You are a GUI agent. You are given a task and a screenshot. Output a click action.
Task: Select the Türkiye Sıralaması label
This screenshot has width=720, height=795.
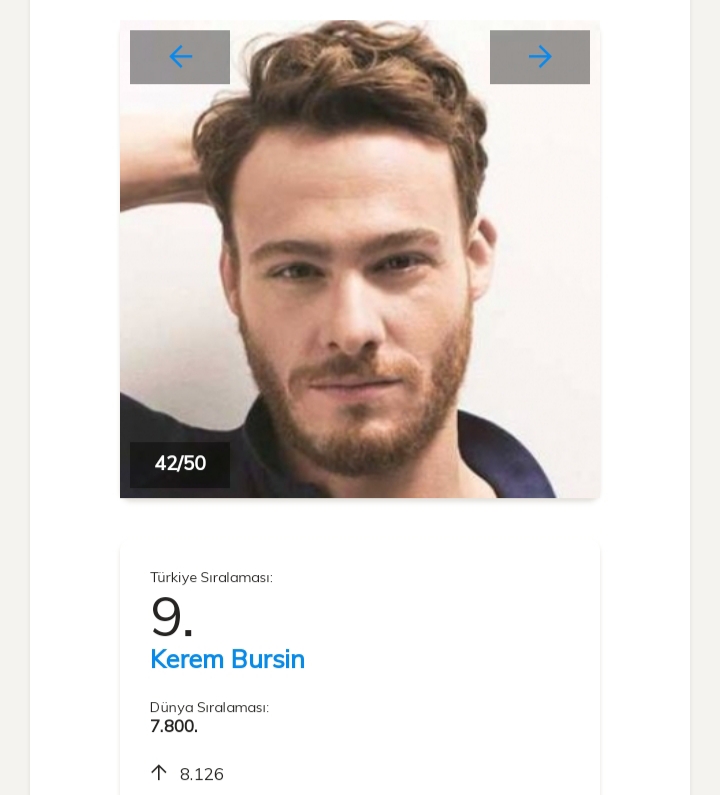coord(211,578)
